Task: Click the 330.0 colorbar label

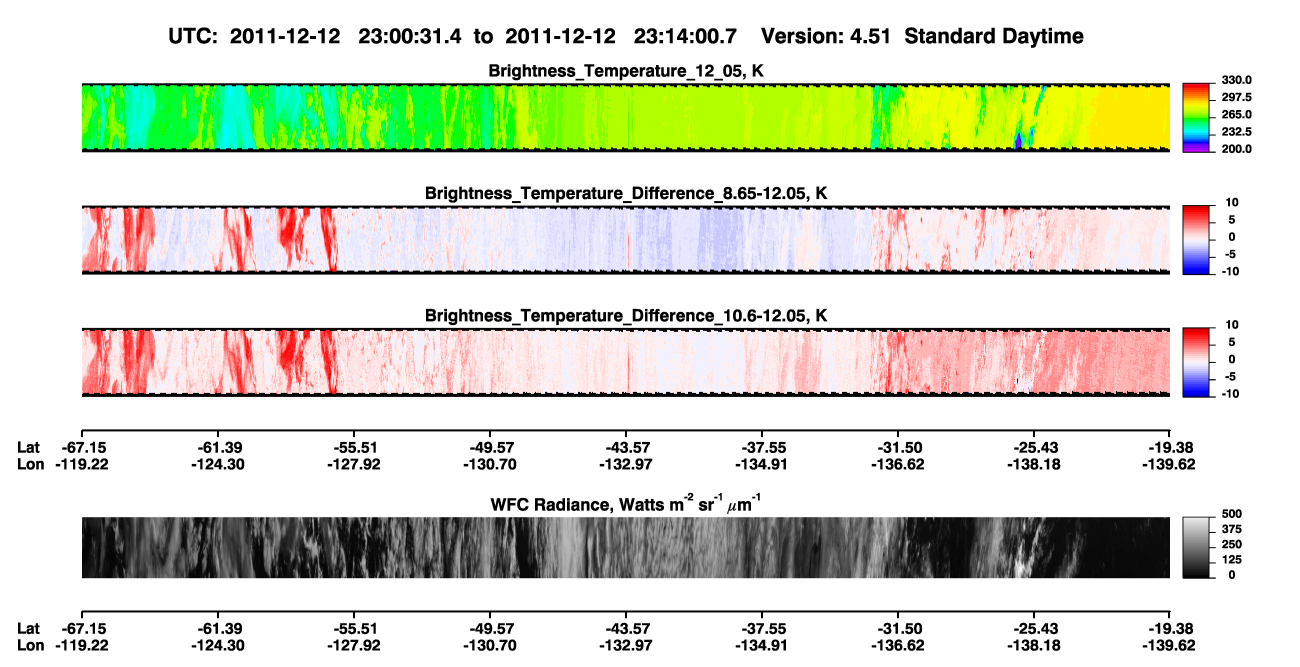Action: (1237, 81)
